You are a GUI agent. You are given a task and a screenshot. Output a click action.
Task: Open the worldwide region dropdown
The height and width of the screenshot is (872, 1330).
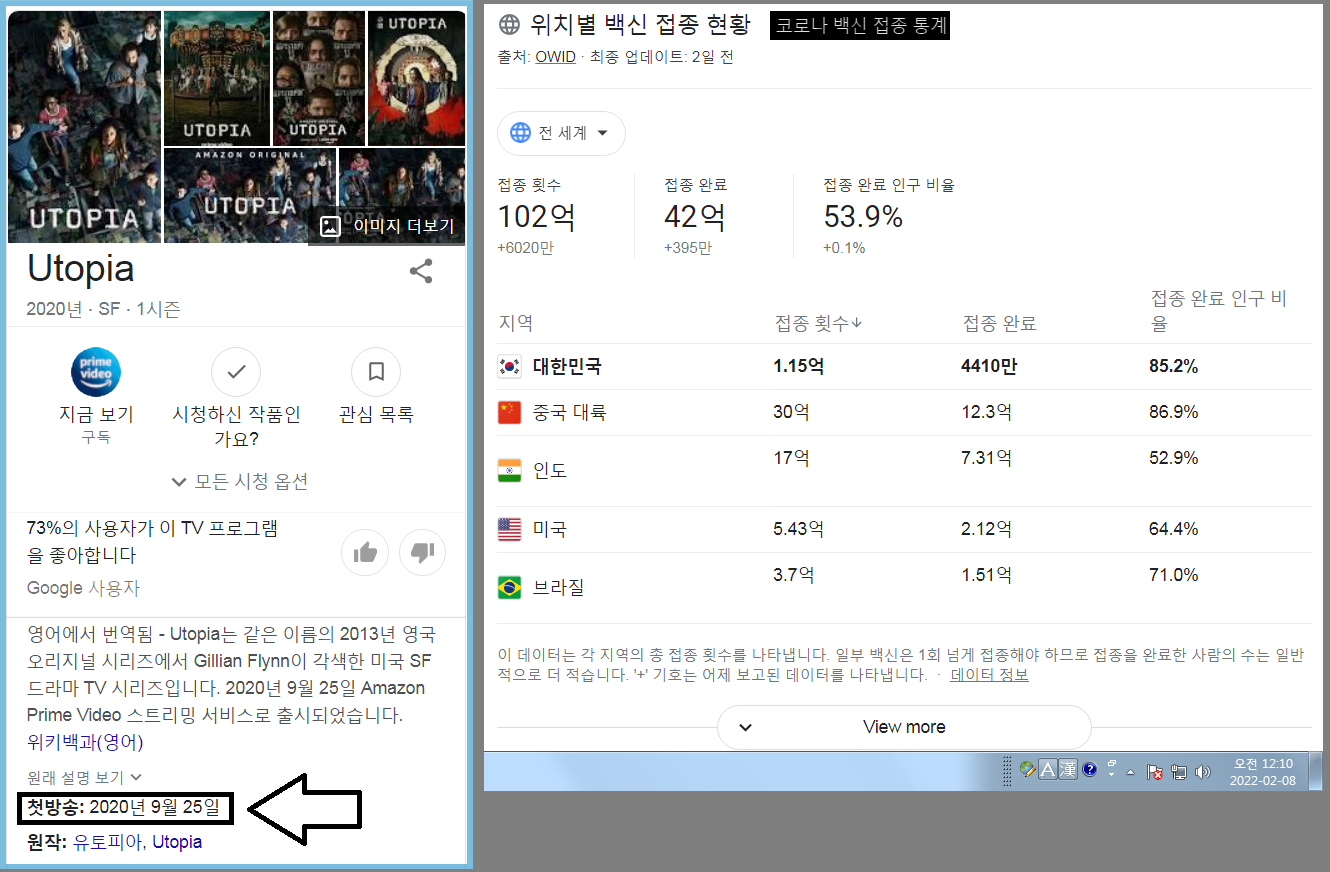(561, 133)
